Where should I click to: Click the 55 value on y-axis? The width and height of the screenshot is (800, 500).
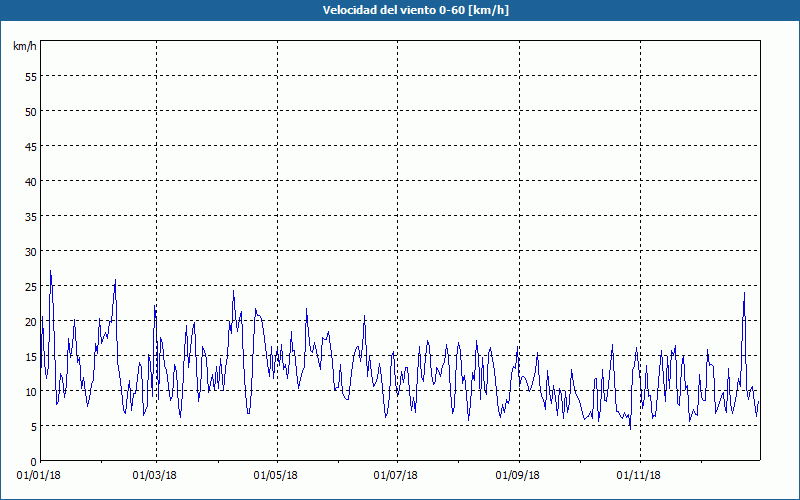coord(31,77)
